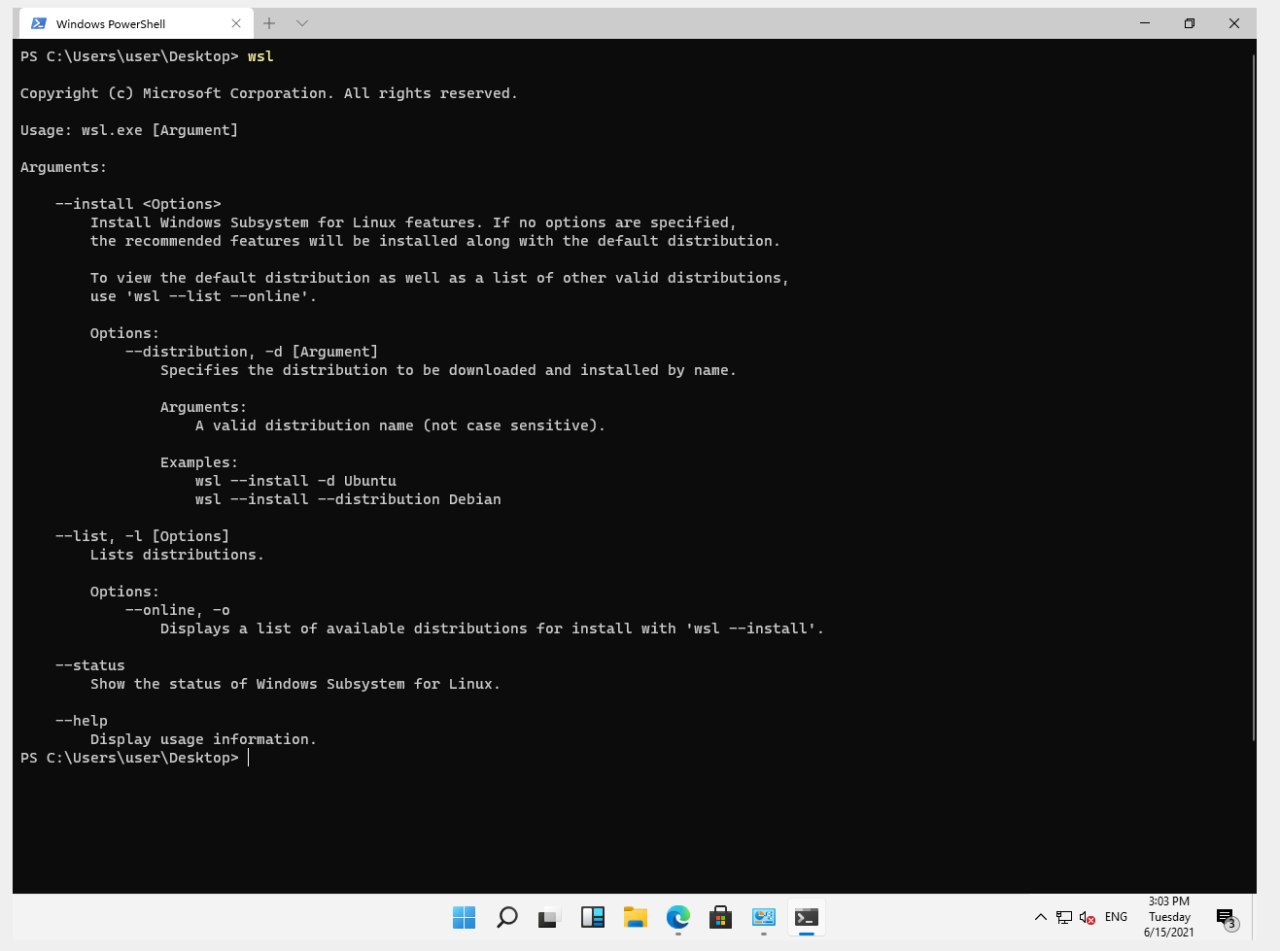Launch File Explorer from taskbar
The image size is (1280, 951).
pyautogui.click(x=635, y=917)
